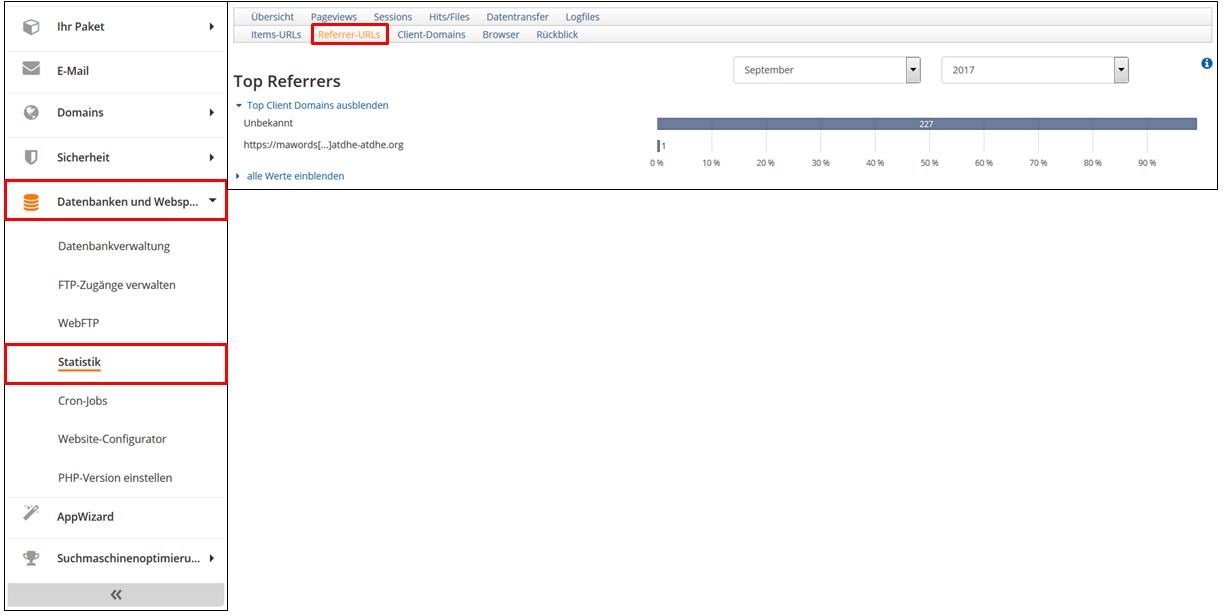Image resolution: width=1223 pixels, height=615 pixels.
Task: Open the Client-Domains tab
Action: click(x=431, y=34)
